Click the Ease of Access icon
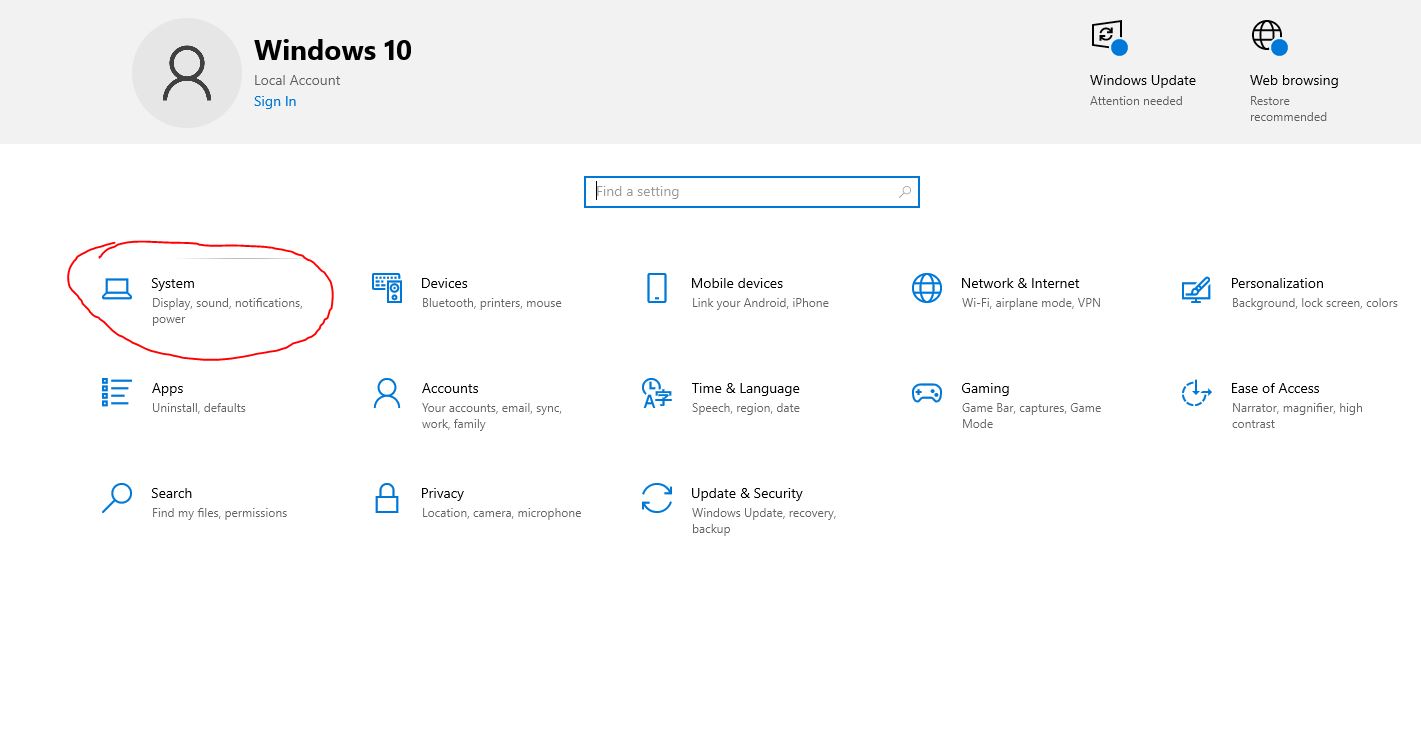 [x=1196, y=393]
